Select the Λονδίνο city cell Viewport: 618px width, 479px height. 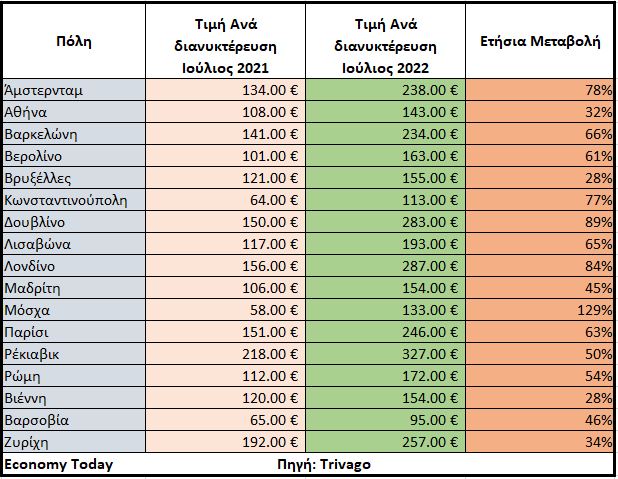(74, 266)
